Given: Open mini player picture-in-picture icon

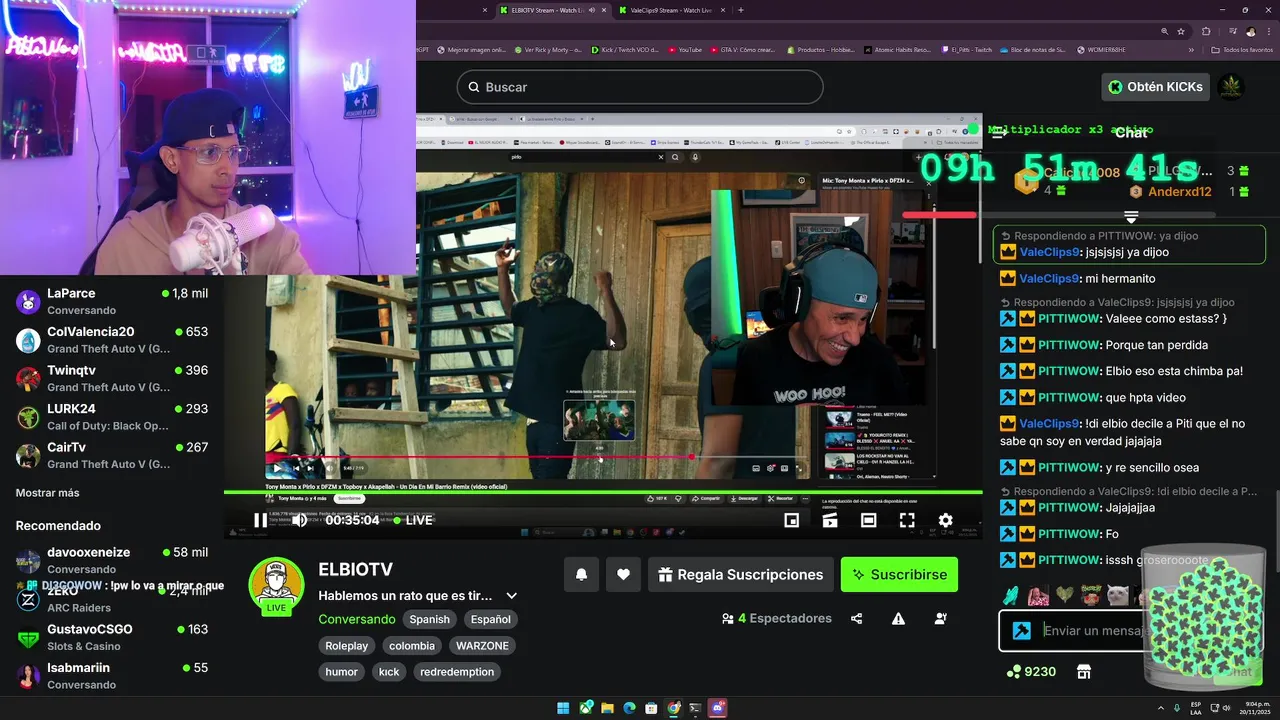Looking at the screenshot, I should (791, 520).
